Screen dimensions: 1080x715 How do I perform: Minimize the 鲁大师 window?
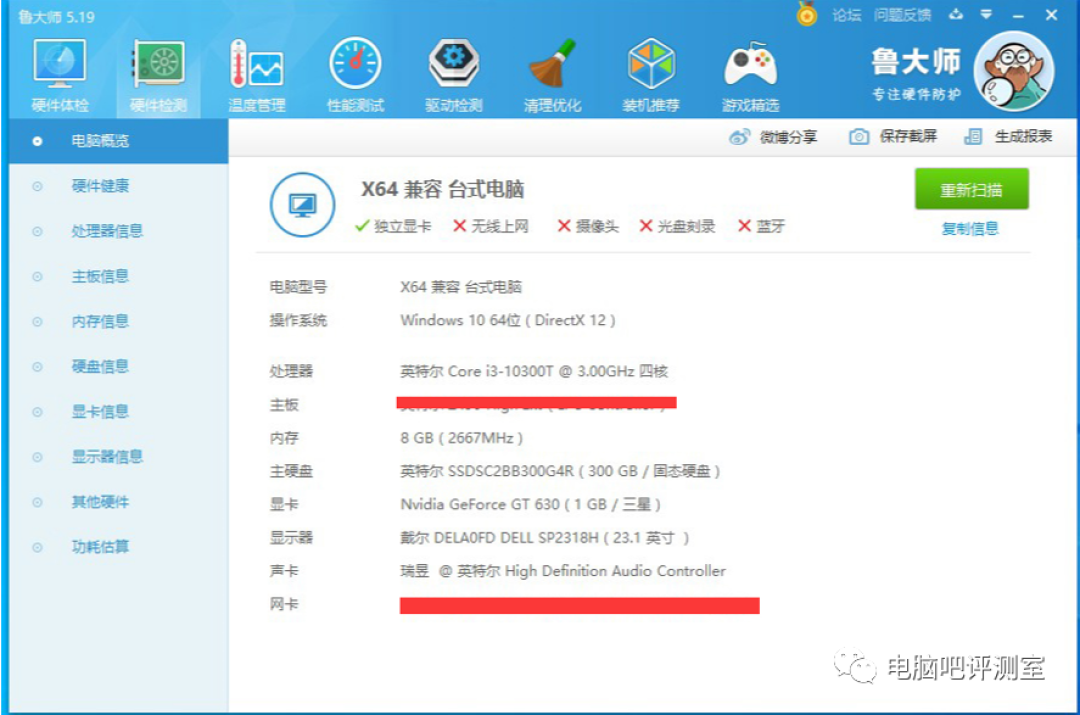1019,15
